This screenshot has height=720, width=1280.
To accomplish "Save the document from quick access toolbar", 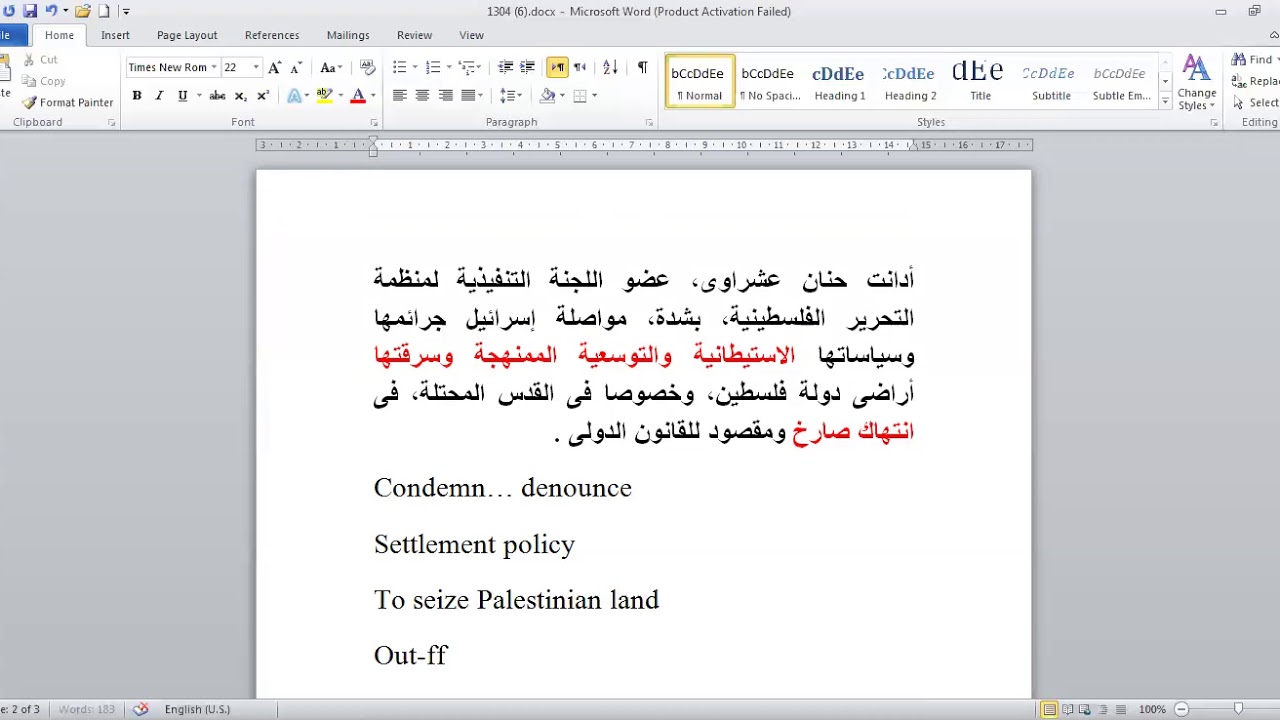I will pos(30,11).
